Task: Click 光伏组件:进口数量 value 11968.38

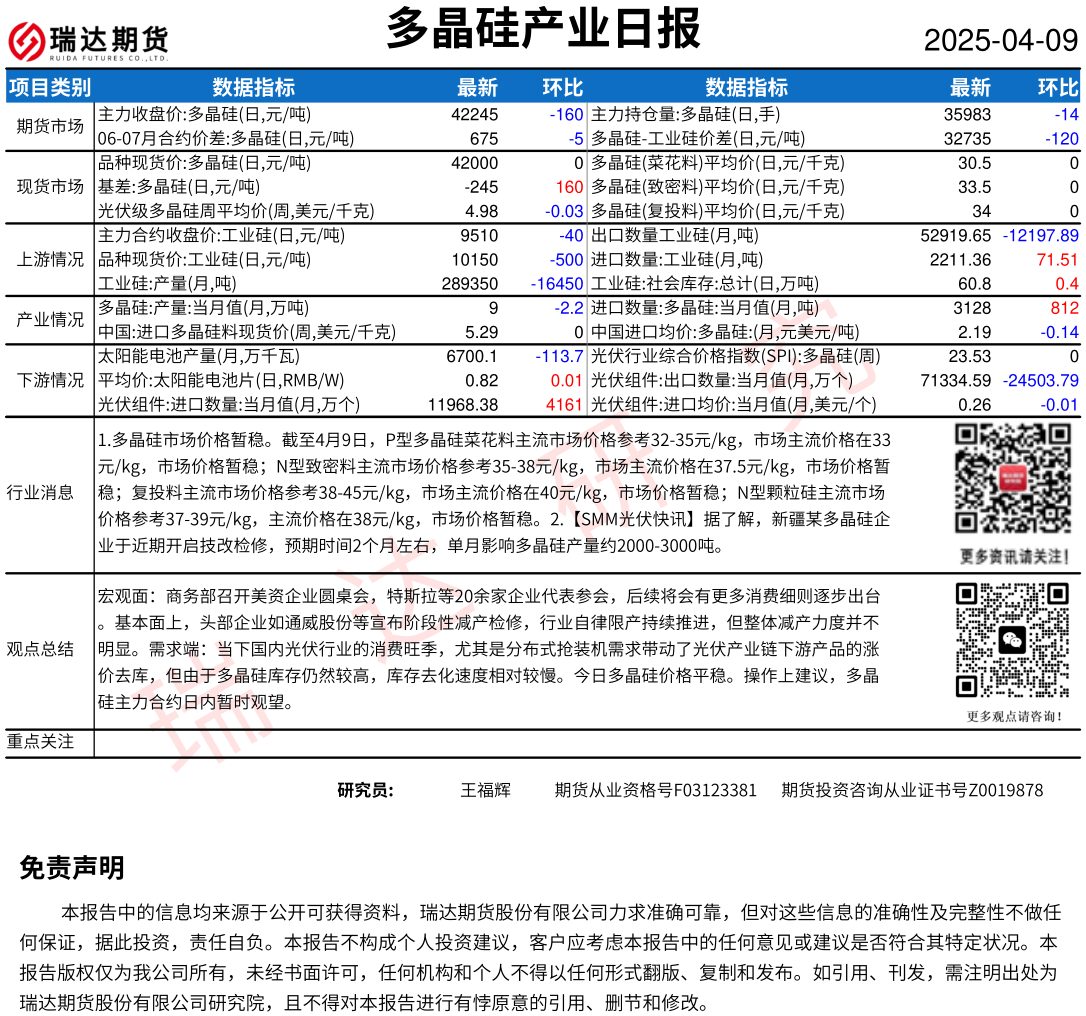Action: tap(463, 405)
